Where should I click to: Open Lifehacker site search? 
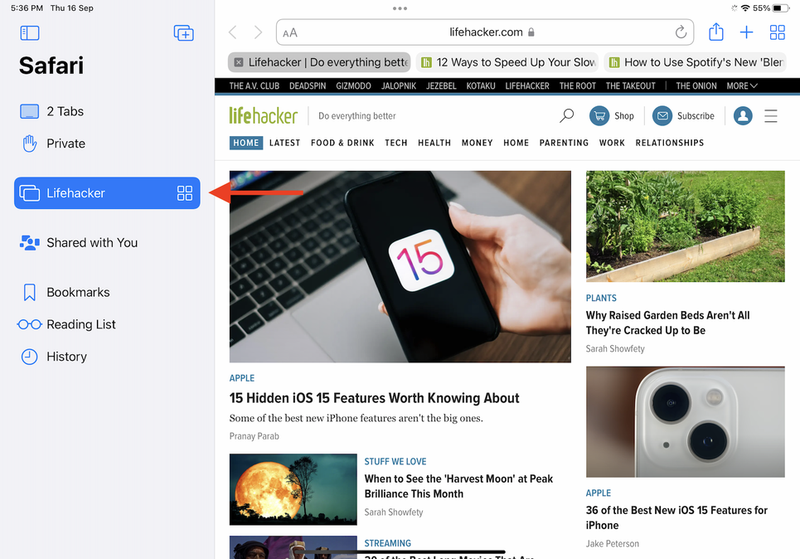(567, 116)
